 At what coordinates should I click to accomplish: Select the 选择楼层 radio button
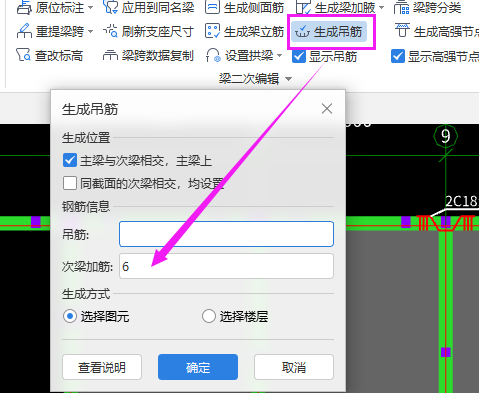click(209, 316)
